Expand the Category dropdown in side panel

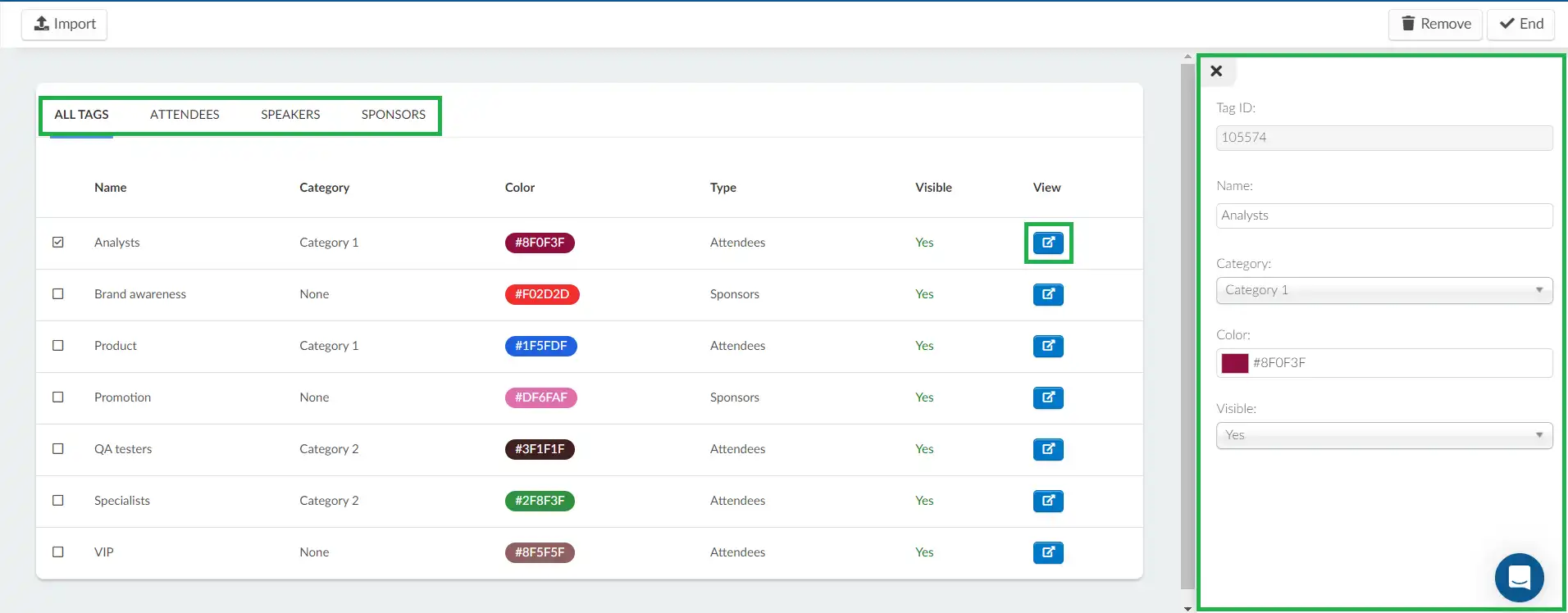click(x=1384, y=290)
